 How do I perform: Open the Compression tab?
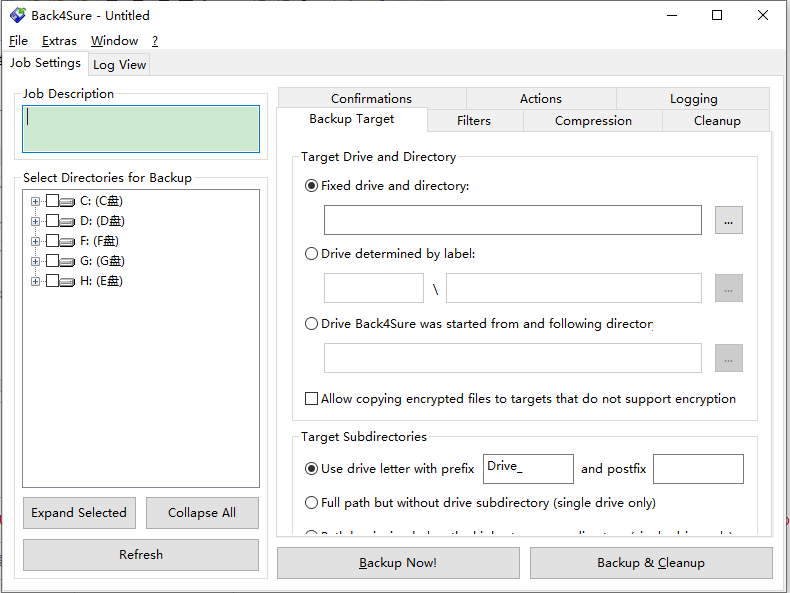593,121
